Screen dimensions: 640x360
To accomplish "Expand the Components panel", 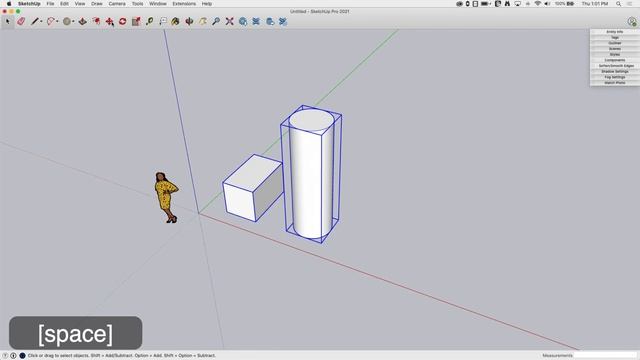I will pos(614,60).
